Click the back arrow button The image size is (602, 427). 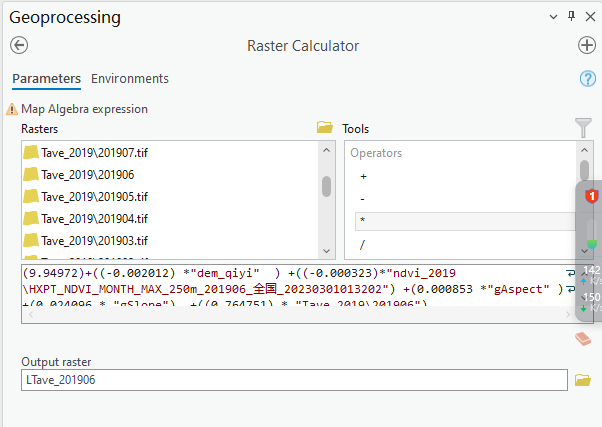19,45
